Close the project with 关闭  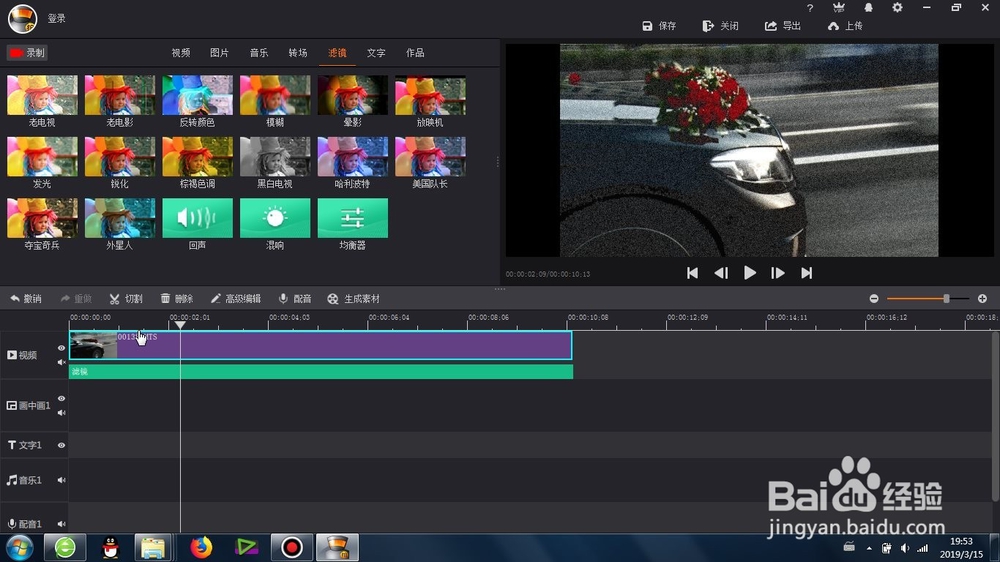tap(721, 26)
